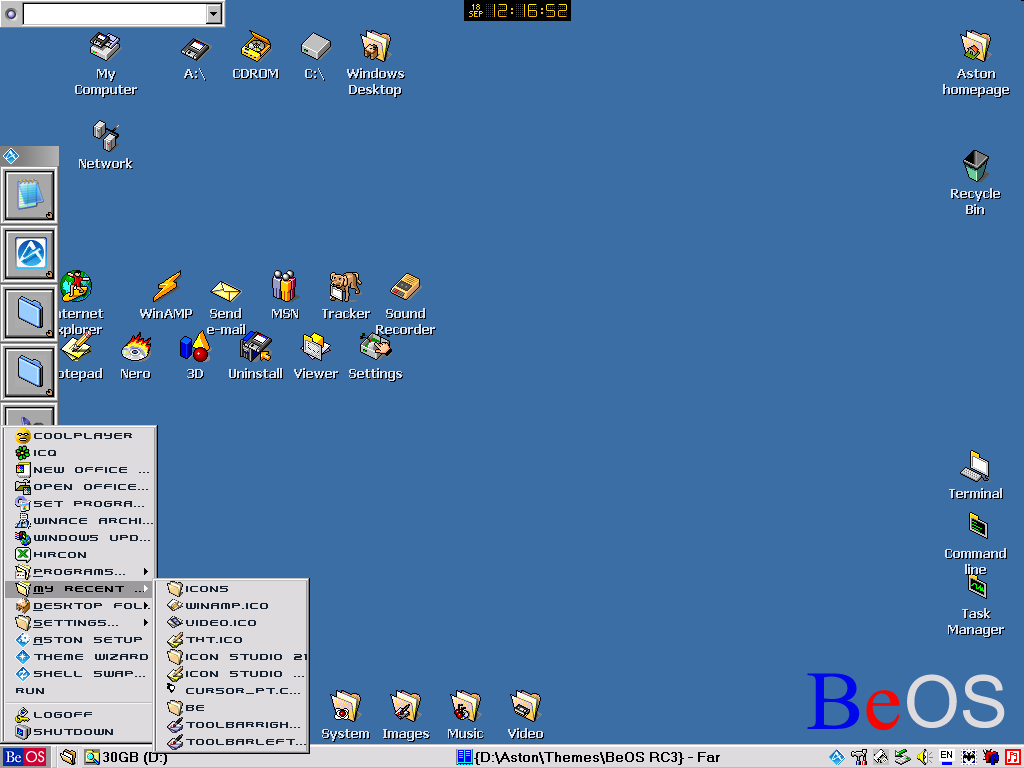Viewport: 1024px width, 768px height.
Task: Open the Tracker icon
Action: (345, 295)
